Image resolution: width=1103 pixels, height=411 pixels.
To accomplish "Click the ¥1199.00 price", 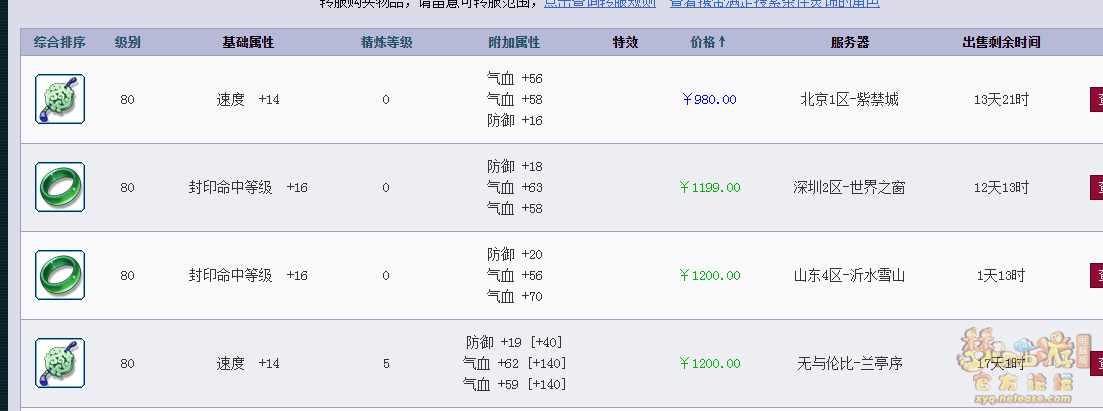I will pos(709,188).
